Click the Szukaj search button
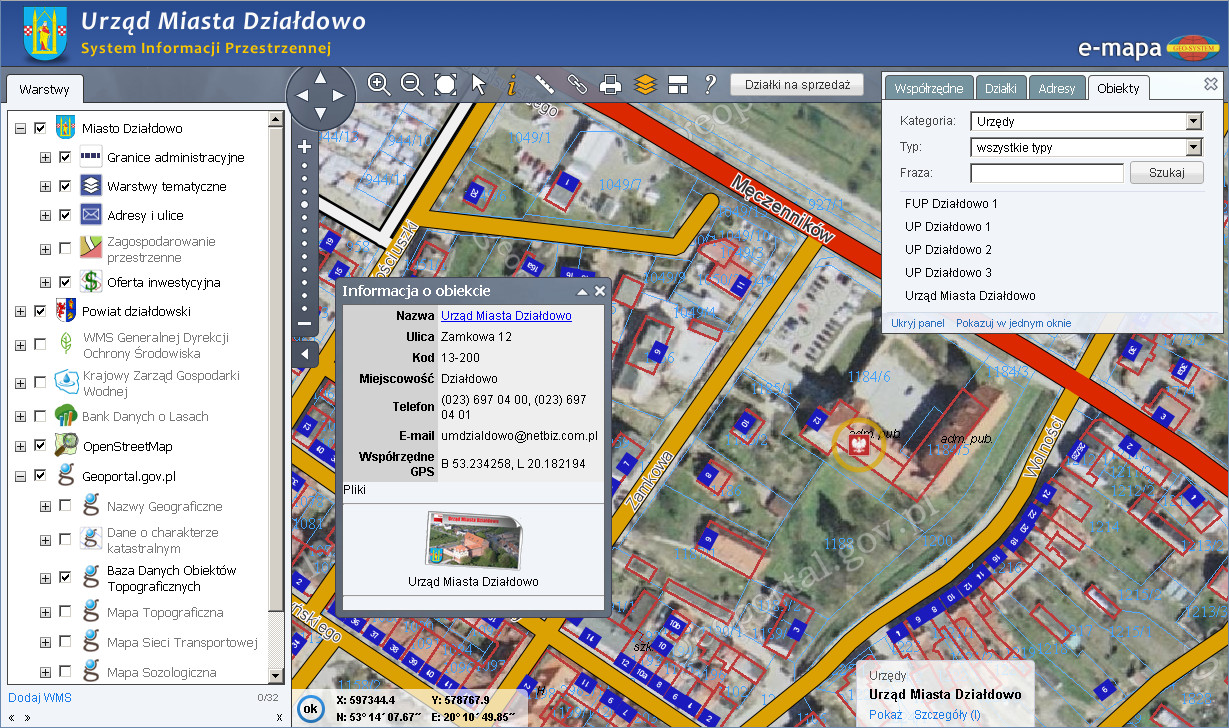This screenshot has height=728, width=1229. click(1167, 173)
